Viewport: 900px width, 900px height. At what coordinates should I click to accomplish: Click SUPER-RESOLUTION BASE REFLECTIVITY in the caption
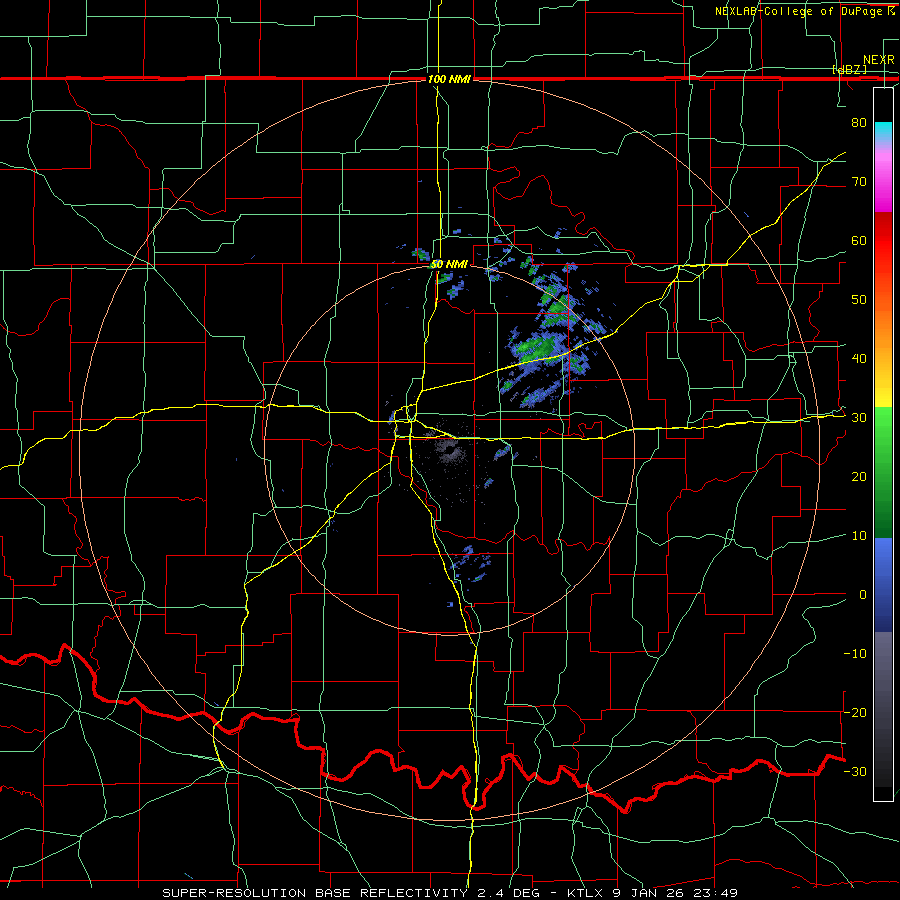314,893
